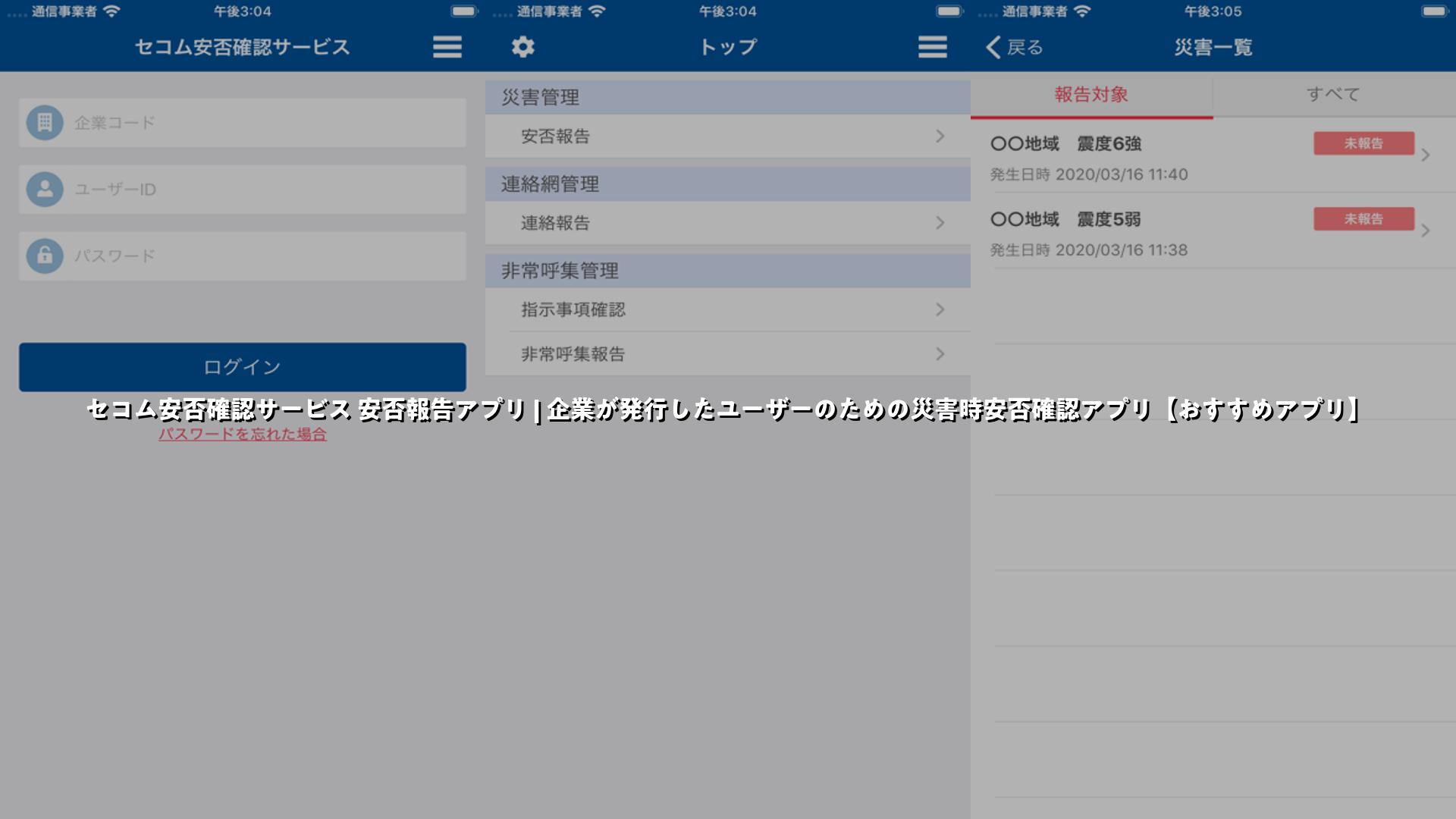1456x819 pixels.
Task: Click the 連絡網管理 section header
Action: 728,184
